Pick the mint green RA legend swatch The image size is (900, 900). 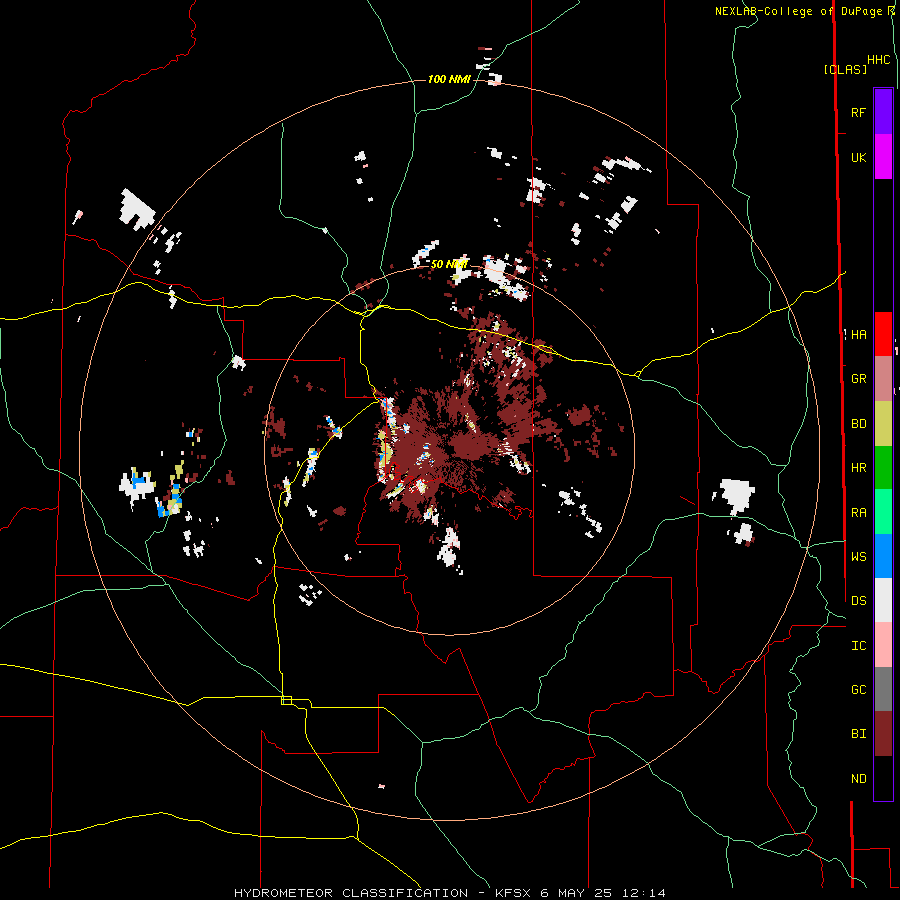click(883, 512)
